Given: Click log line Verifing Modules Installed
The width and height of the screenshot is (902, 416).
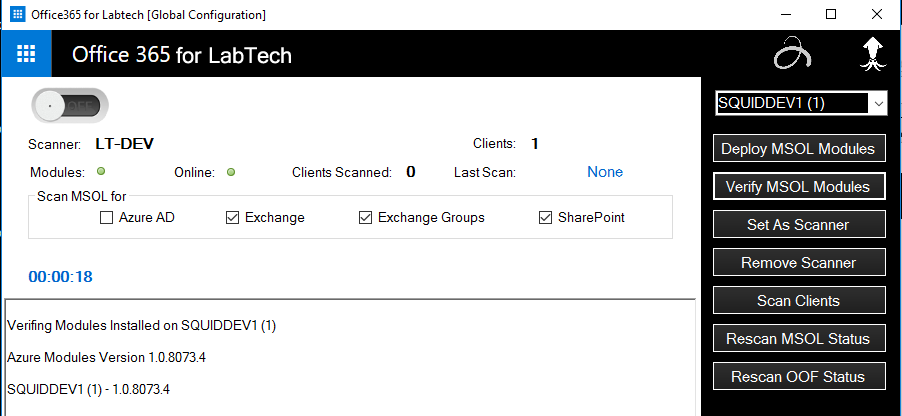Looking at the screenshot, I should (142, 326).
